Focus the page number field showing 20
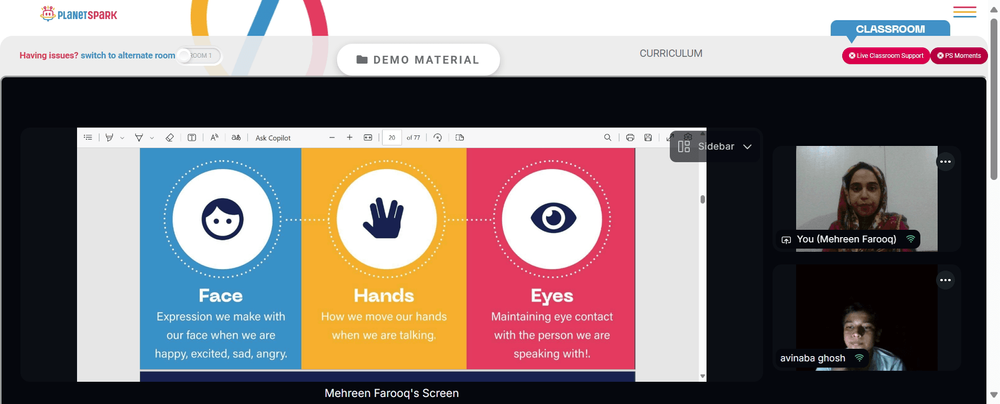Image resolution: width=1000 pixels, height=404 pixels. click(392, 137)
